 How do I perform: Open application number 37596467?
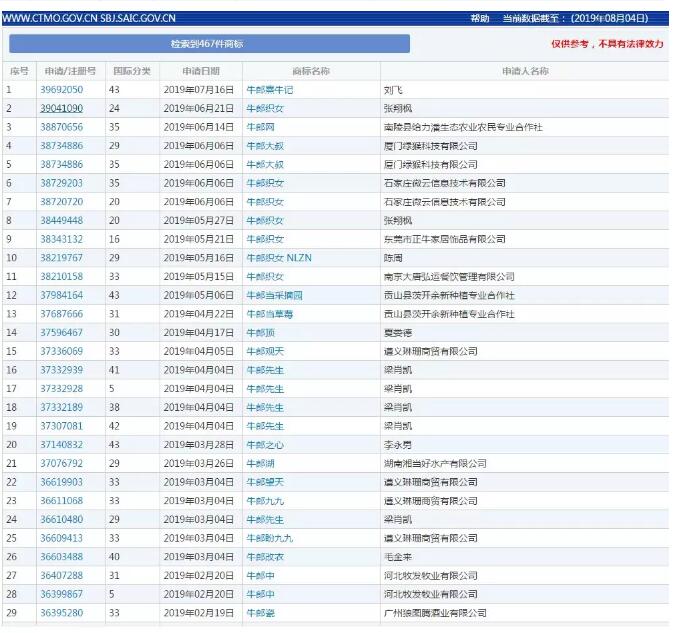click(x=62, y=332)
